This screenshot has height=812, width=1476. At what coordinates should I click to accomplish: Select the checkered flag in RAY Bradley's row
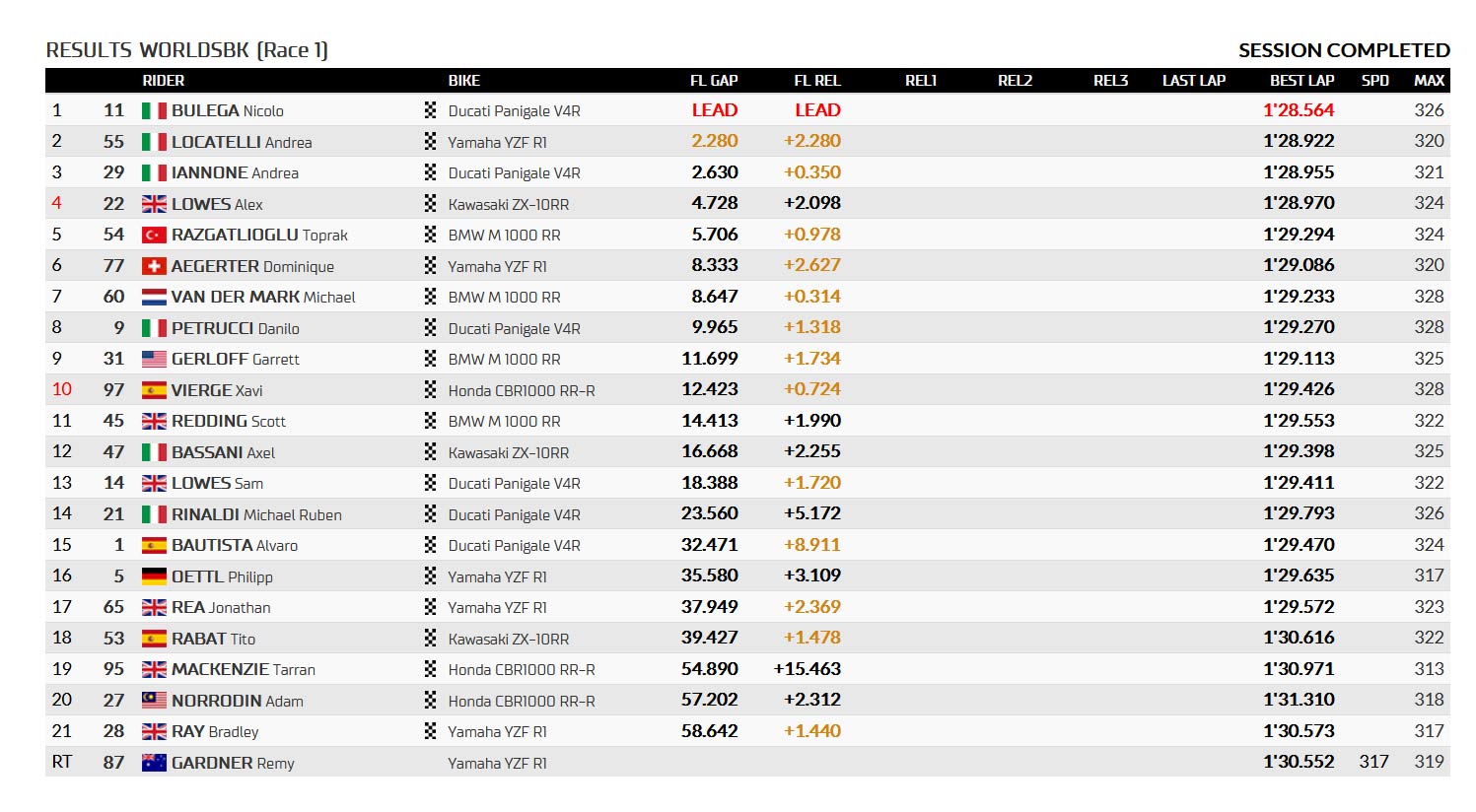coord(430,731)
